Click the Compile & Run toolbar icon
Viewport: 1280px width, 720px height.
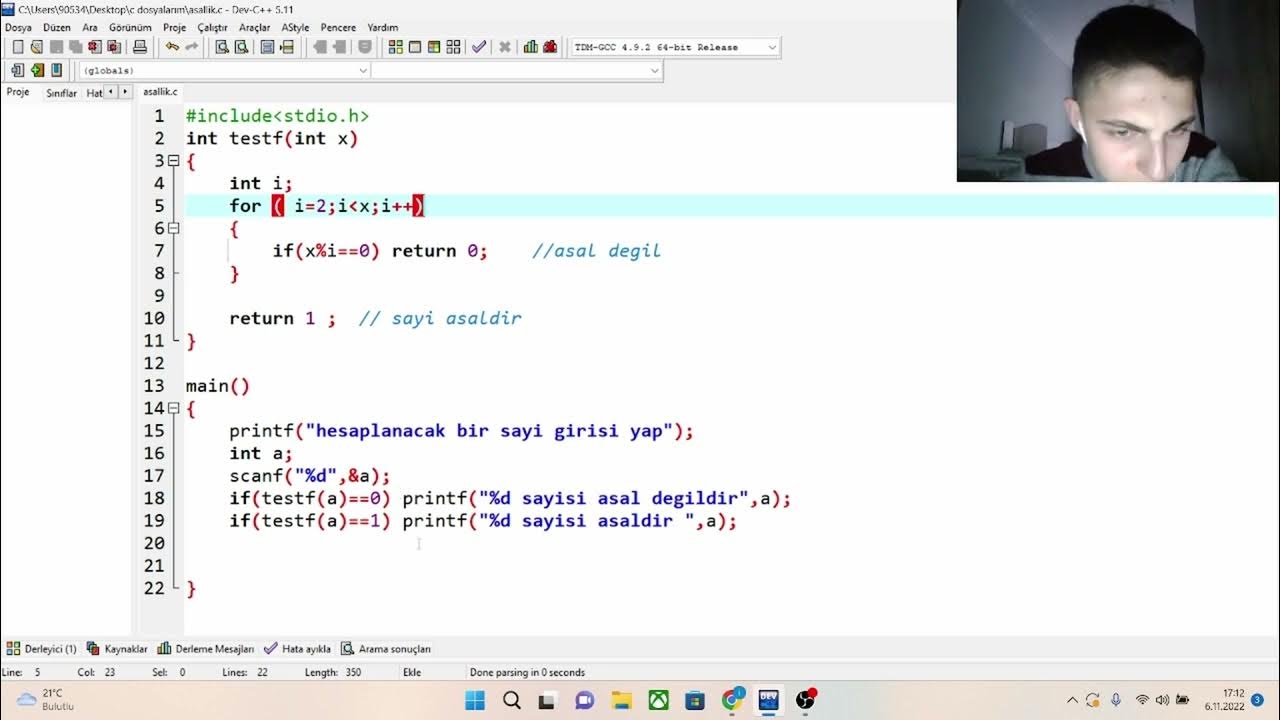[x=434, y=47]
